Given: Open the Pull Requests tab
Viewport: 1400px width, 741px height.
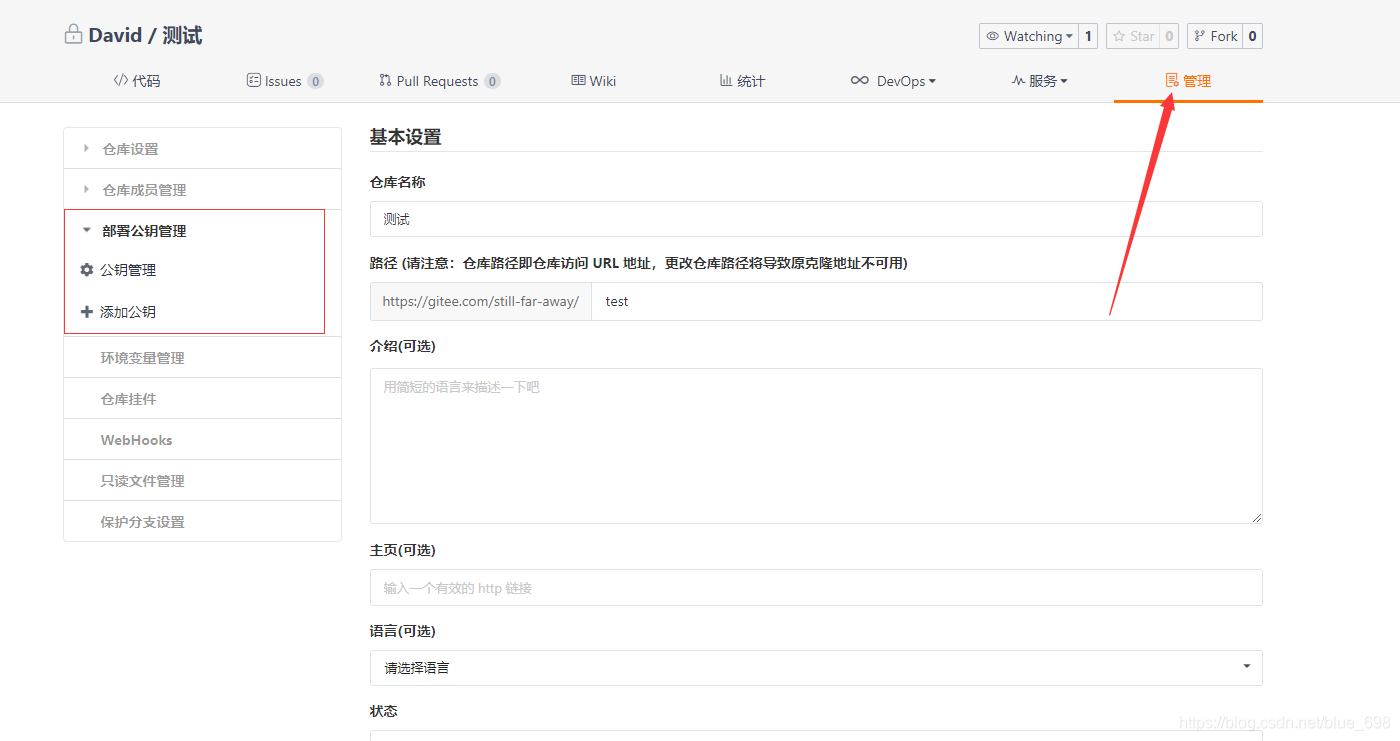Looking at the screenshot, I should [439, 81].
